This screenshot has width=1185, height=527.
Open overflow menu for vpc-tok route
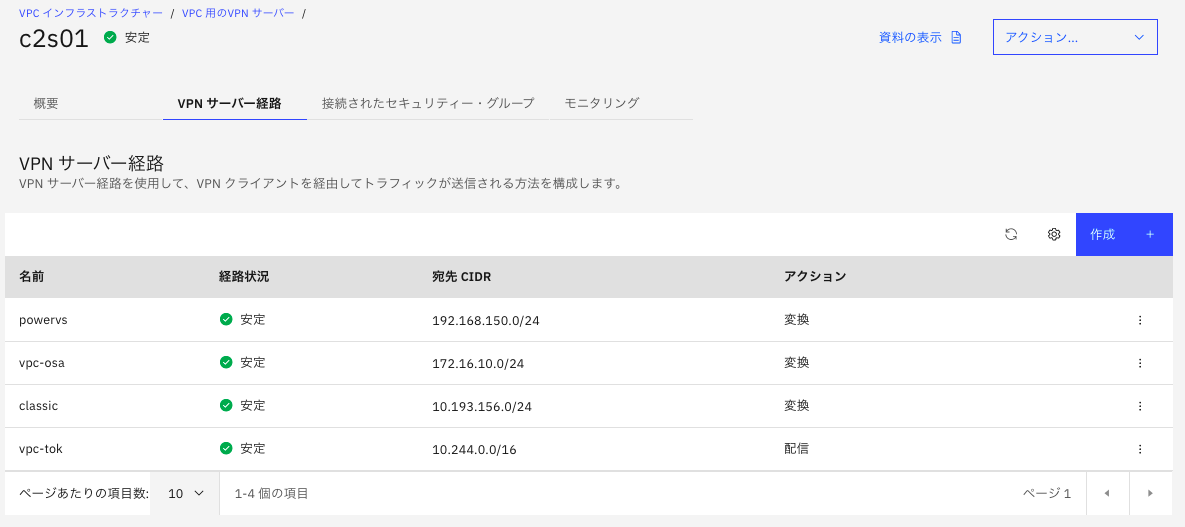pyautogui.click(x=1140, y=449)
